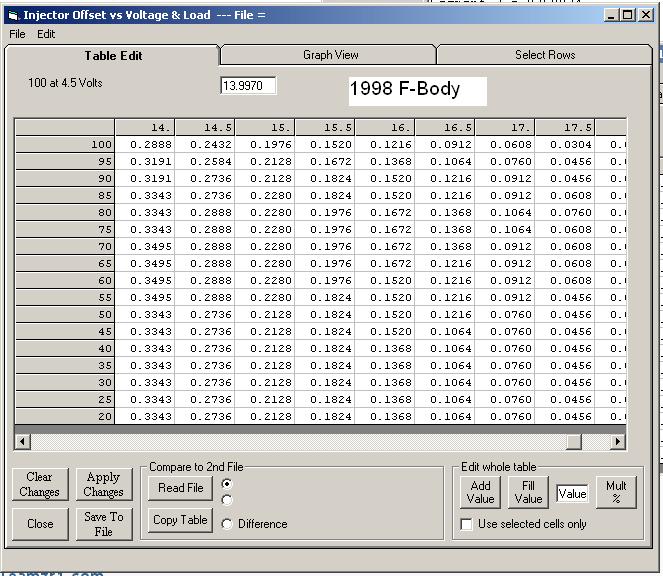663x576 pixels.
Task: Click the Save To File button
Action: point(103,524)
